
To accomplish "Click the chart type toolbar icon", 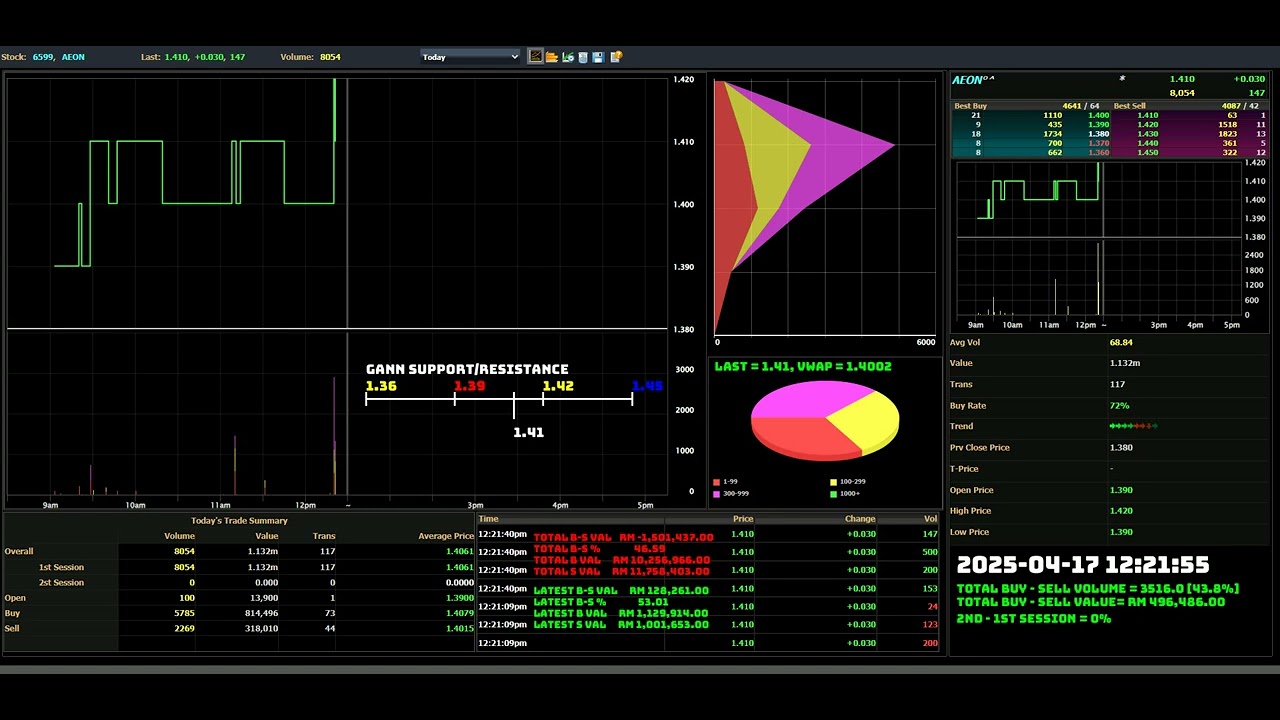I will point(535,57).
